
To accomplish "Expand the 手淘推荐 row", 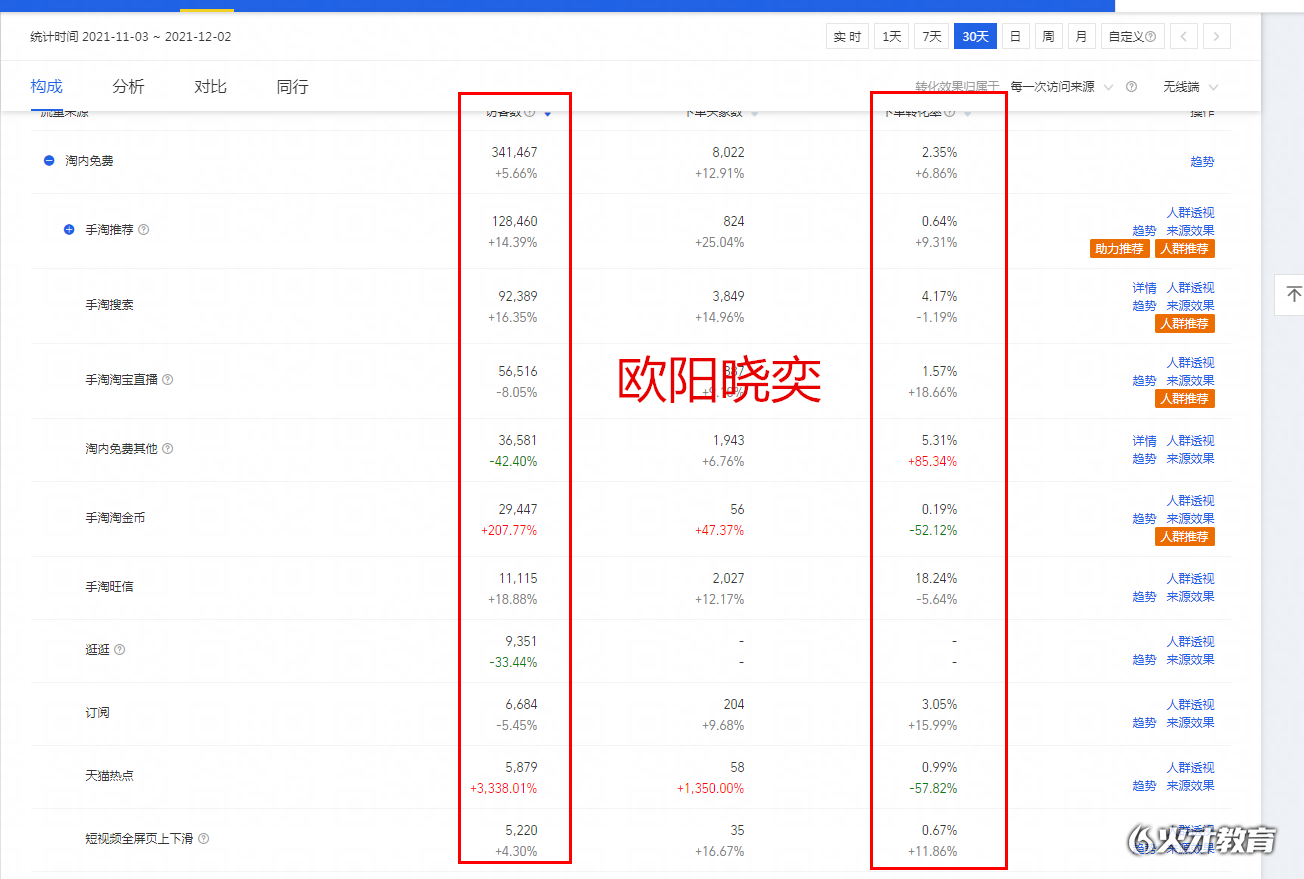I will (69, 230).
